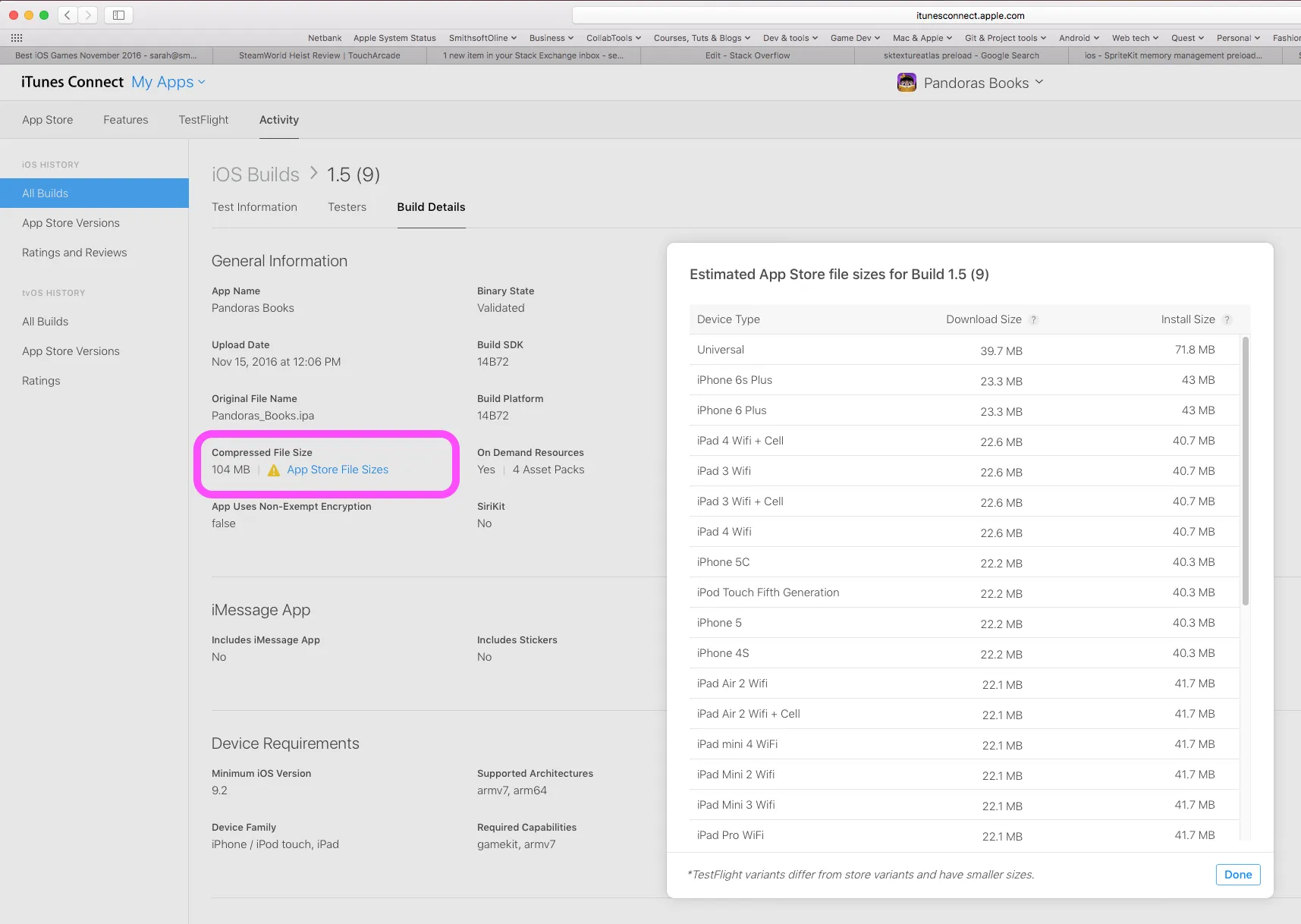Screen dimensions: 1301x924
Task: Click the file sizes table scrollbar
Action: [x=1245, y=471]
